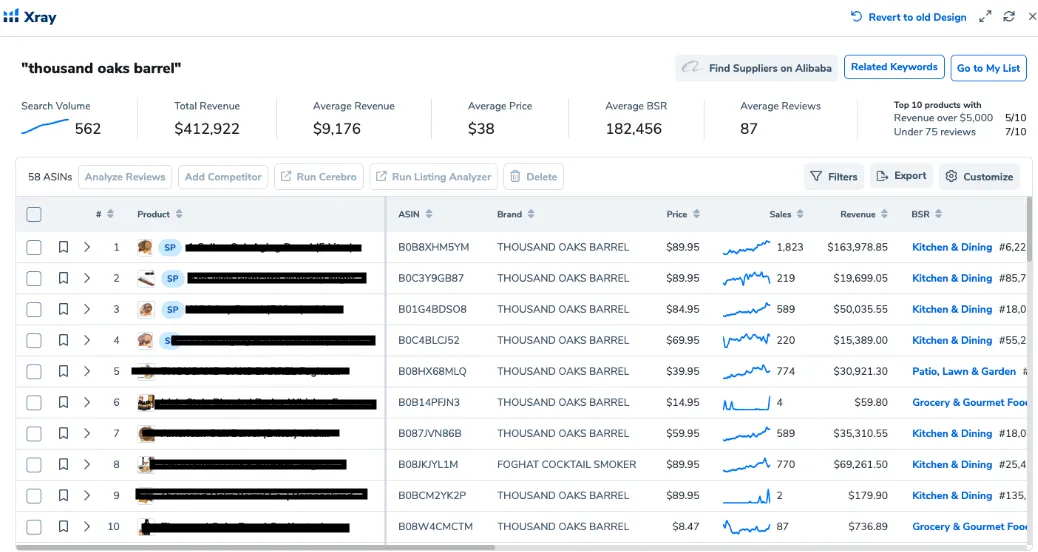Viewport: 1038px width, 552px height.
Task: Check the box for row 5
Action: [x=34, y=372]
